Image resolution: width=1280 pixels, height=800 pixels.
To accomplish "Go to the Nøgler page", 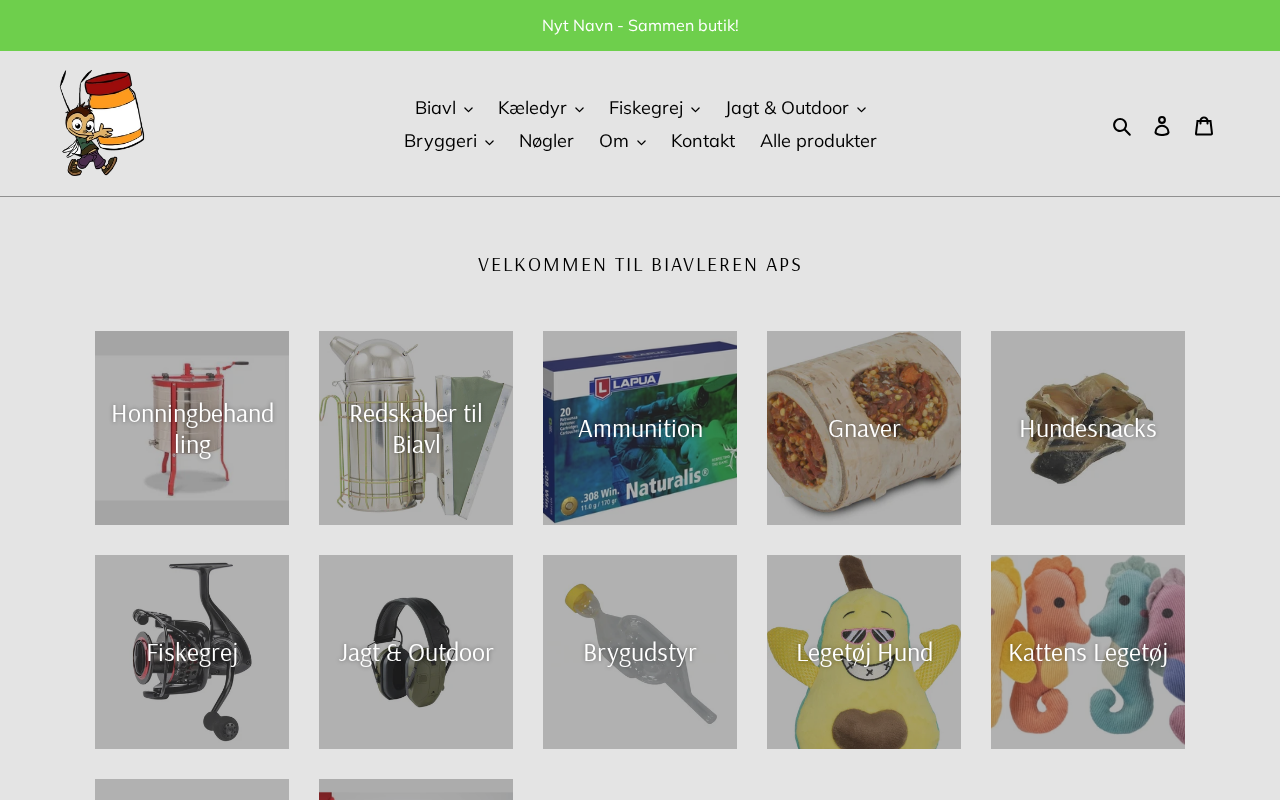I will point(546,141).
